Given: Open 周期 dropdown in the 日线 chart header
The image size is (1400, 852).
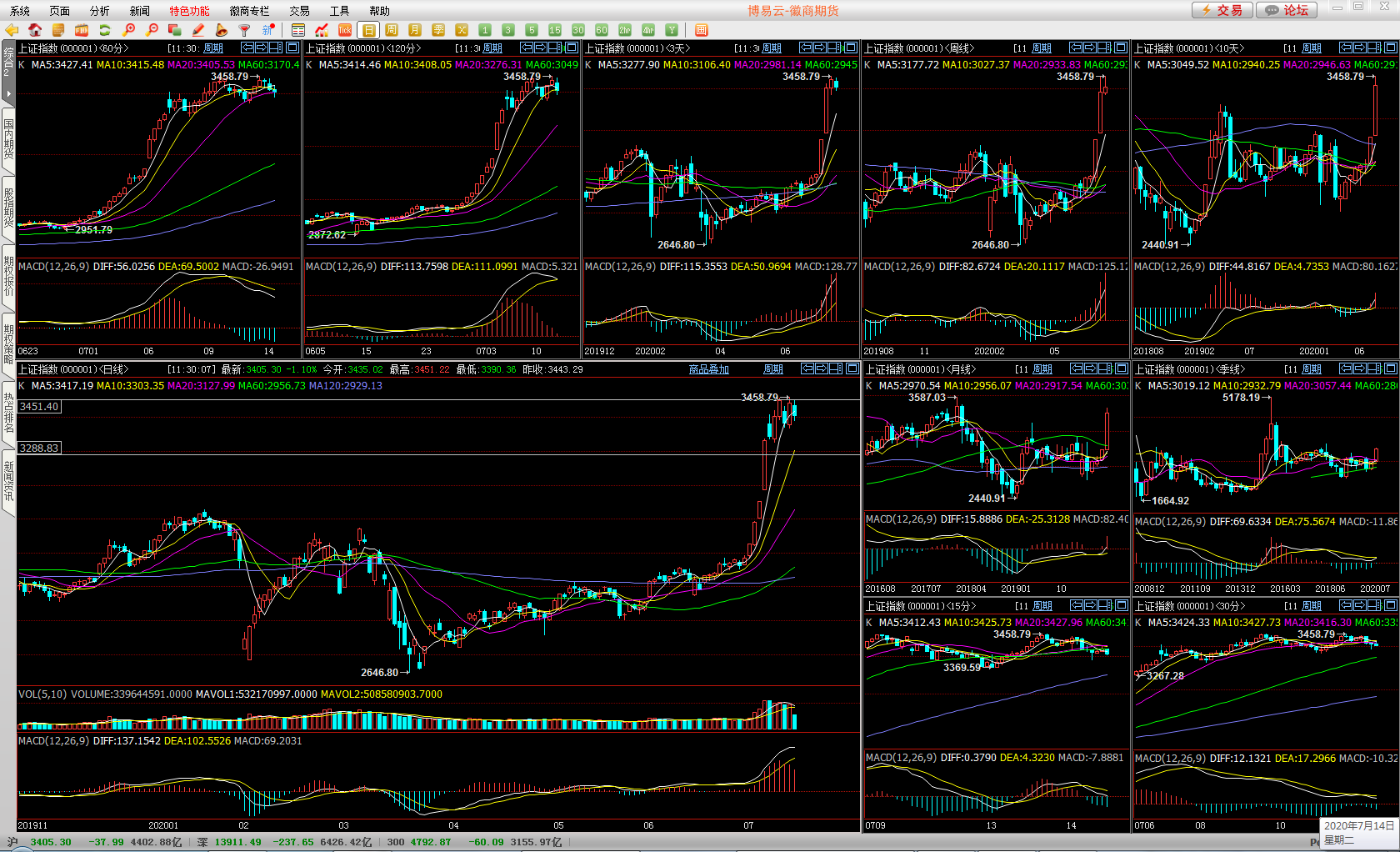Looking at the screenshot, I should (773, 369).
